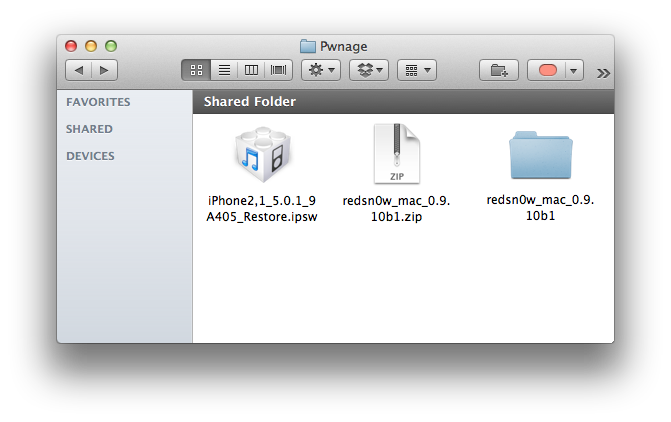
Task: Switch to Cover Flow view
Action: coord(278,70)
